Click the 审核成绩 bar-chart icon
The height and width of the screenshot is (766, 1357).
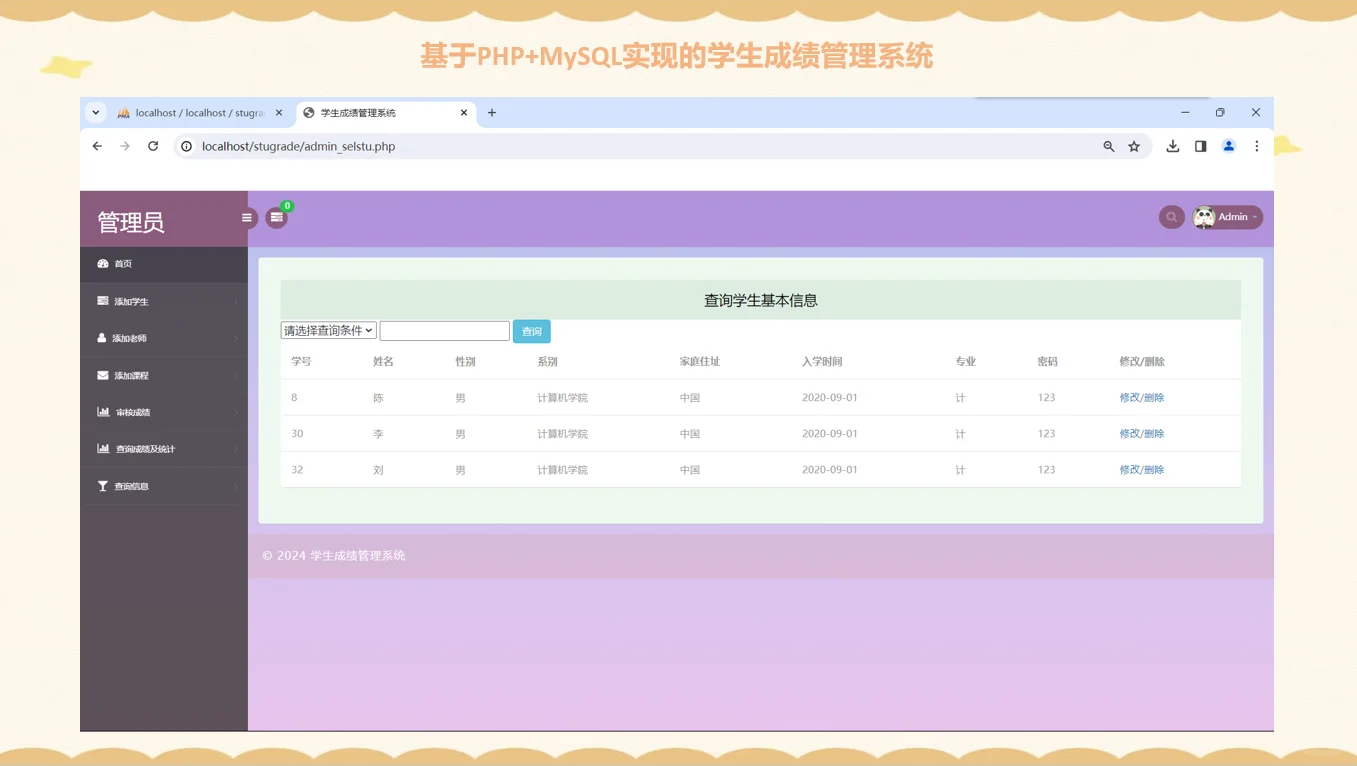tap(102, 411)
